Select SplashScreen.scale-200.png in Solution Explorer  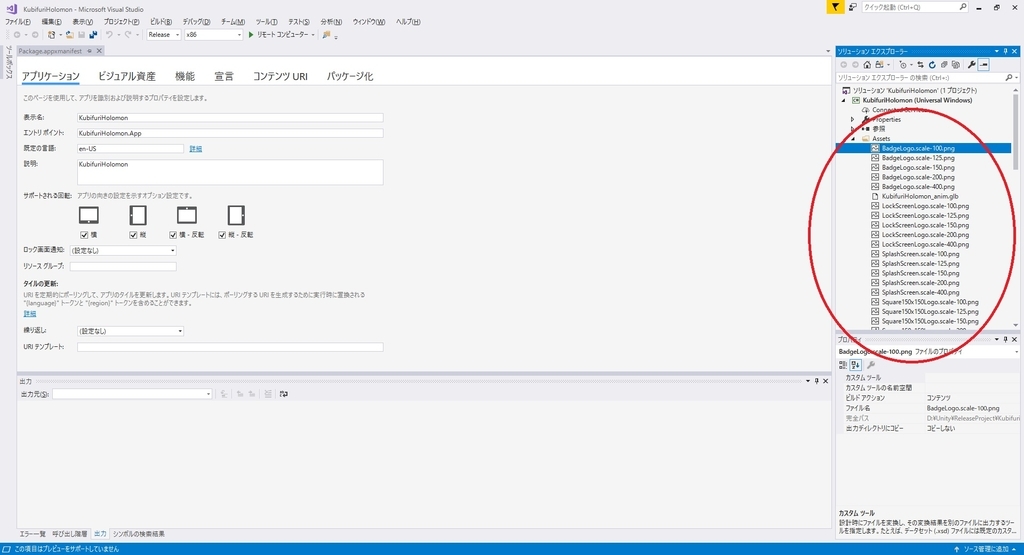(920, 283)
